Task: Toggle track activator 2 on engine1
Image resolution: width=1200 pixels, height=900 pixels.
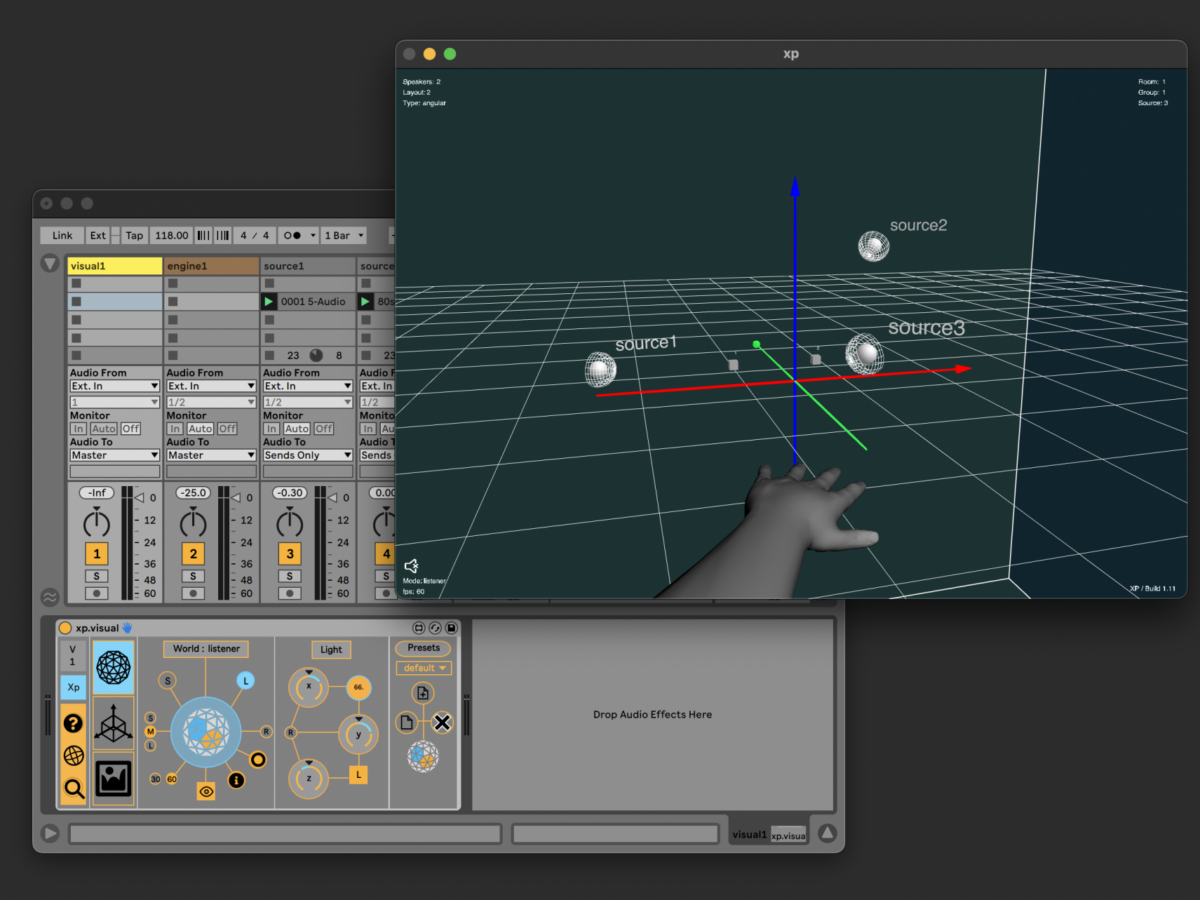Action: (193, 554)
